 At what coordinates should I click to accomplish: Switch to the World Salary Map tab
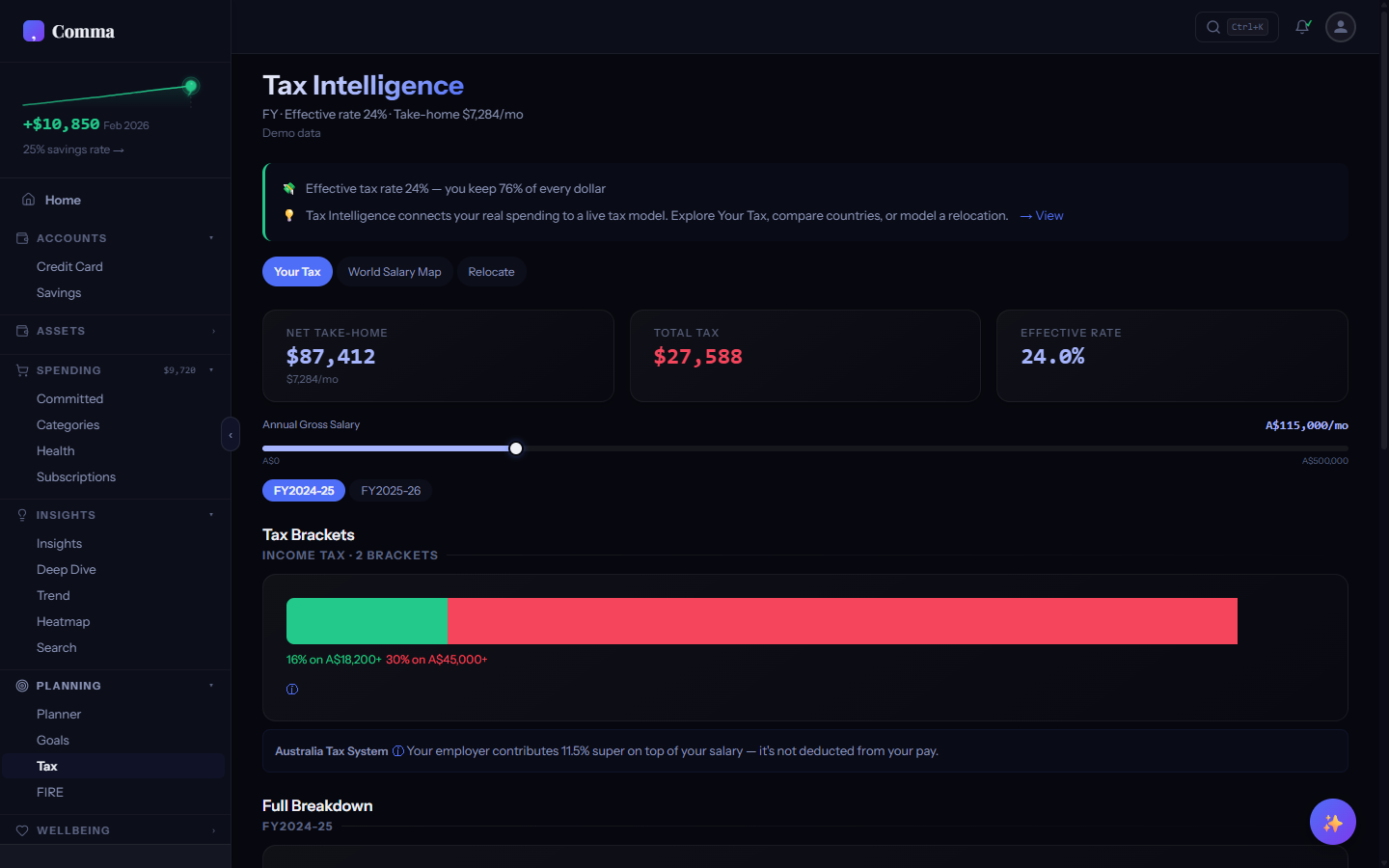click(x=395, y=271)
